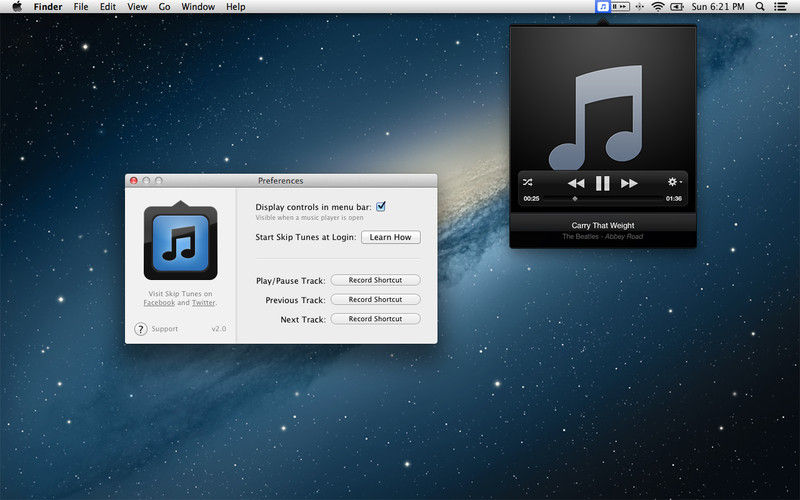This screenshot has height=500, width=800.
Task: Go to previous track in the player popup
Action: [576, 183]
